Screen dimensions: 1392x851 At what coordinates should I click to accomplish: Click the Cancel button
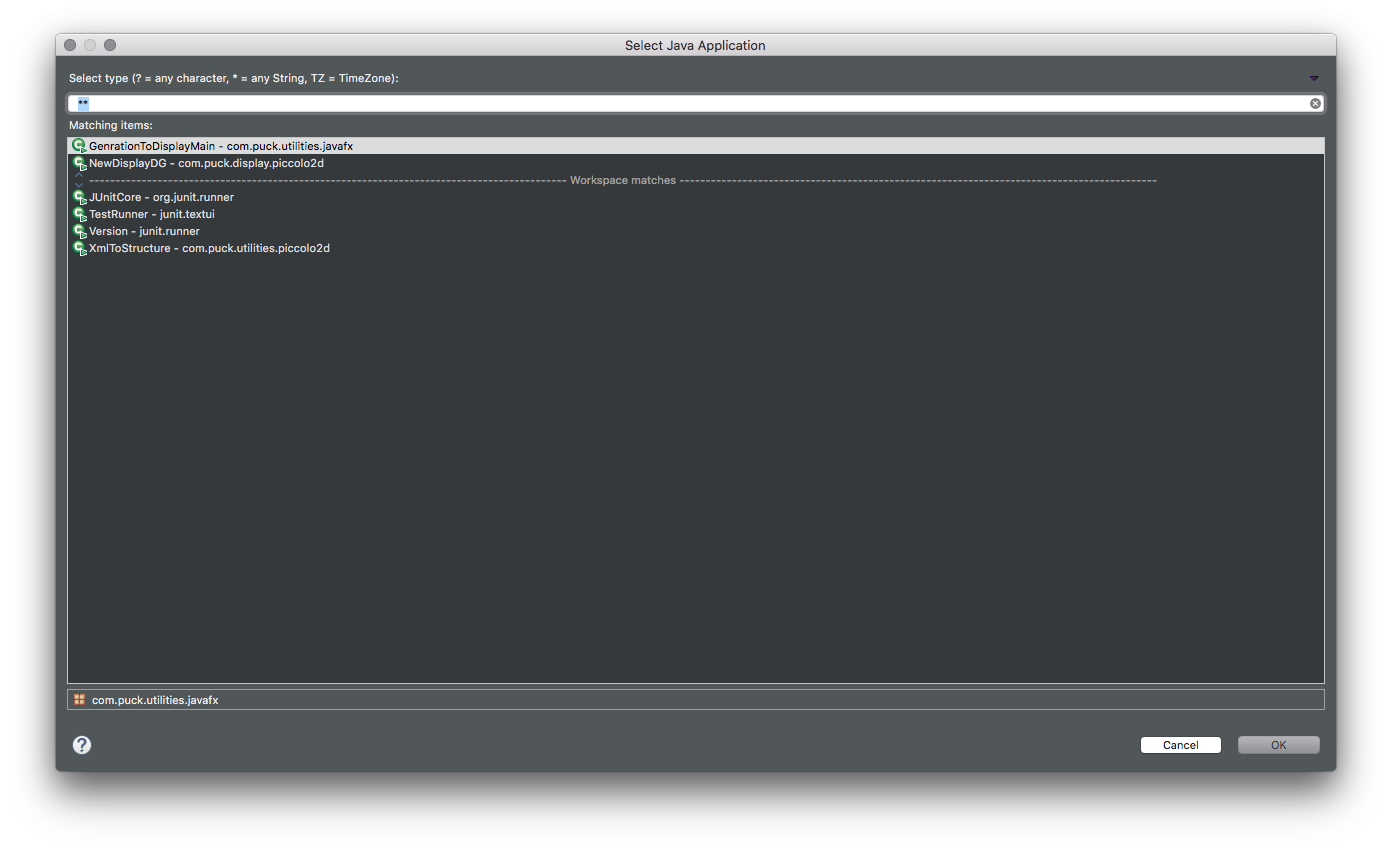[x=1181, y=745]
